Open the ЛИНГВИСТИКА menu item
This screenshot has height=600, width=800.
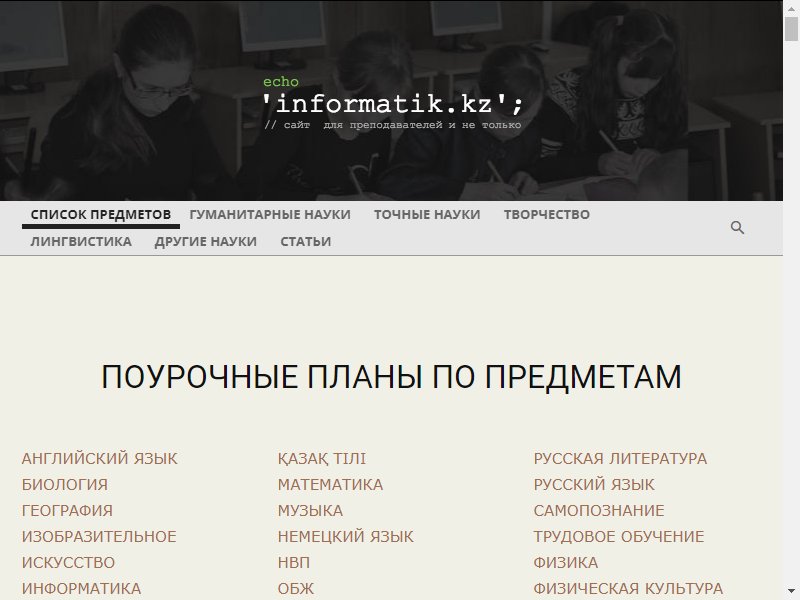81,241
